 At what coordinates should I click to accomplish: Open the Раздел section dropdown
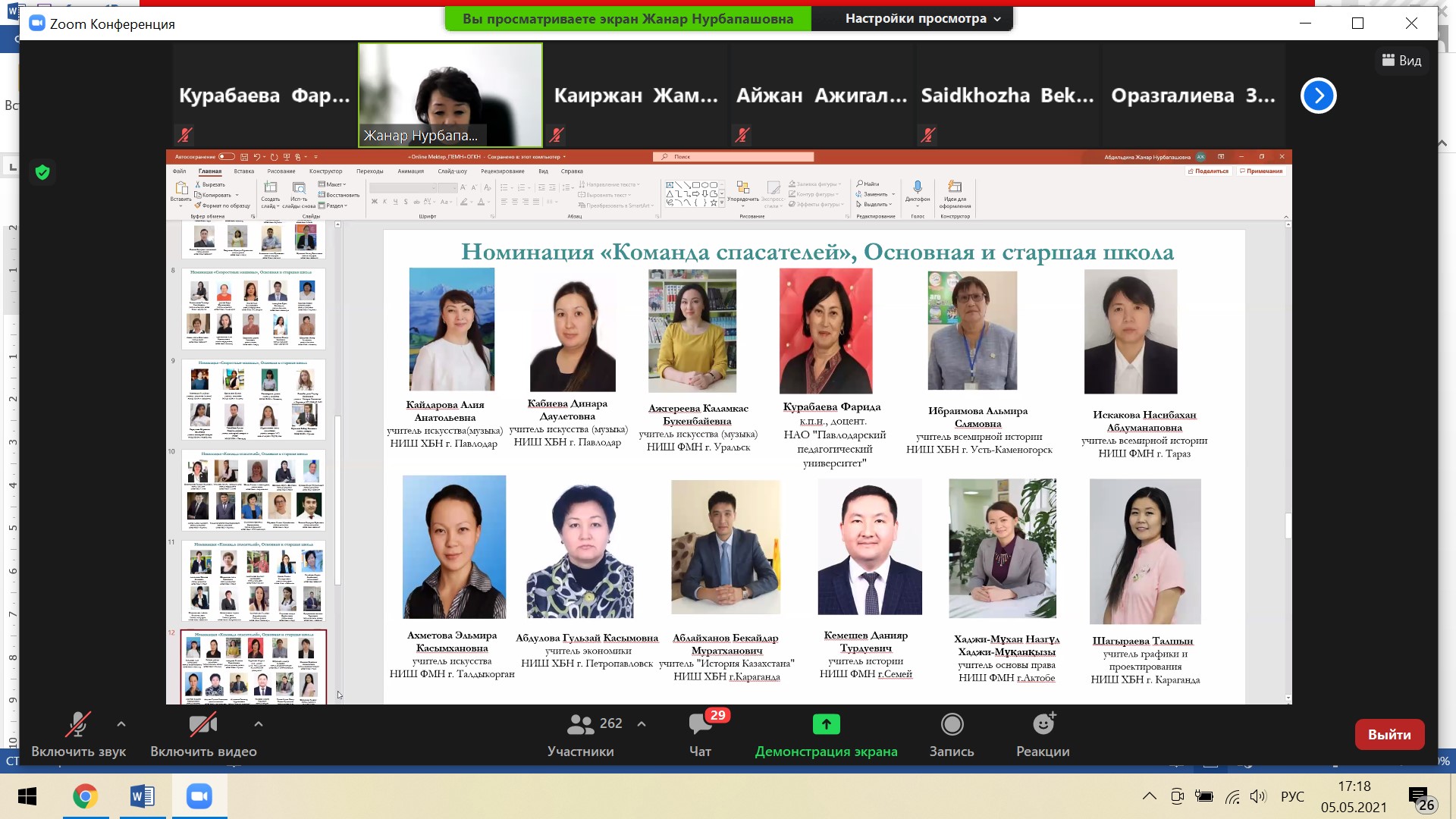333,206
